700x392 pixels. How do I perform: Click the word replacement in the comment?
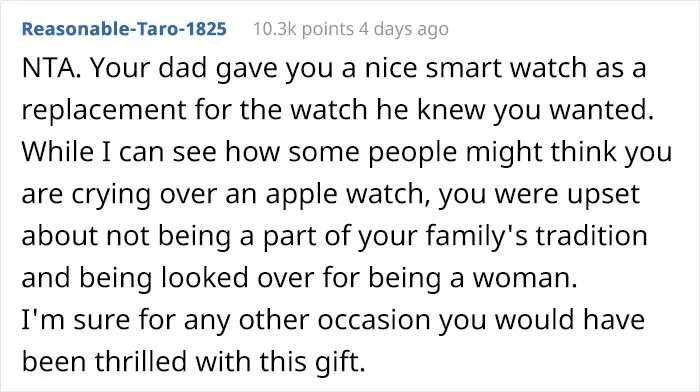click(x=104, y=110)
